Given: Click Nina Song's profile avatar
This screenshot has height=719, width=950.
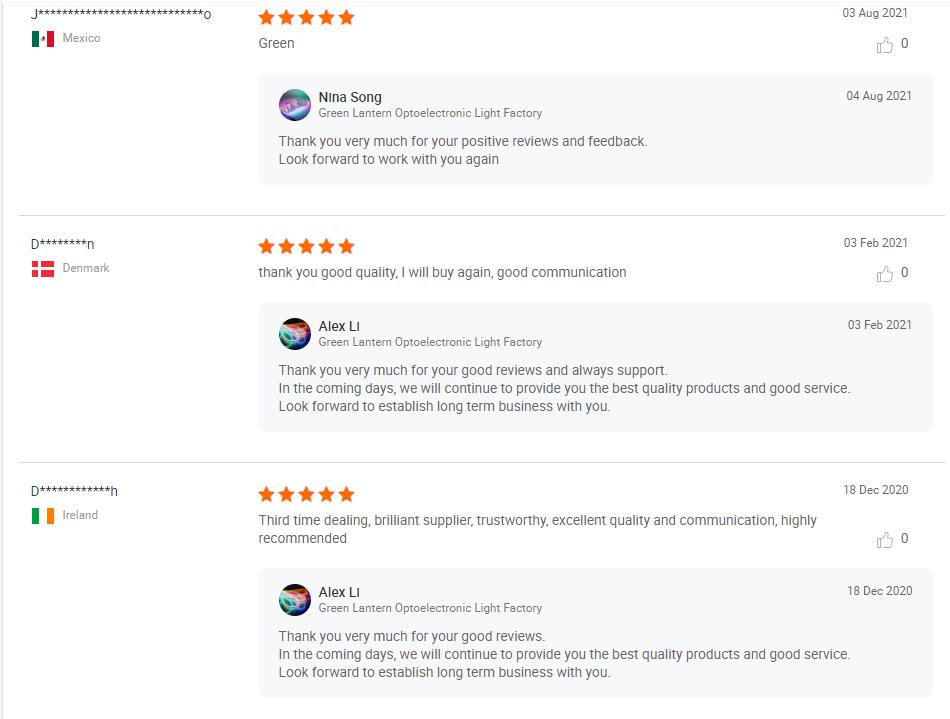Looking at the screenshot, I should (295, 105).
